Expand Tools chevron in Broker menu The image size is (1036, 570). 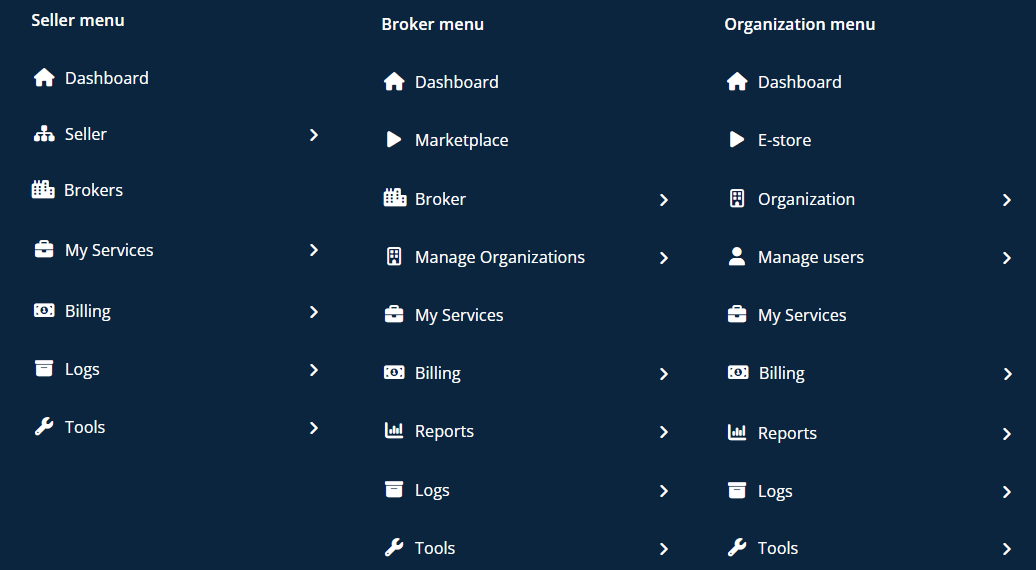pyautogui.click(x=664, y=549)
